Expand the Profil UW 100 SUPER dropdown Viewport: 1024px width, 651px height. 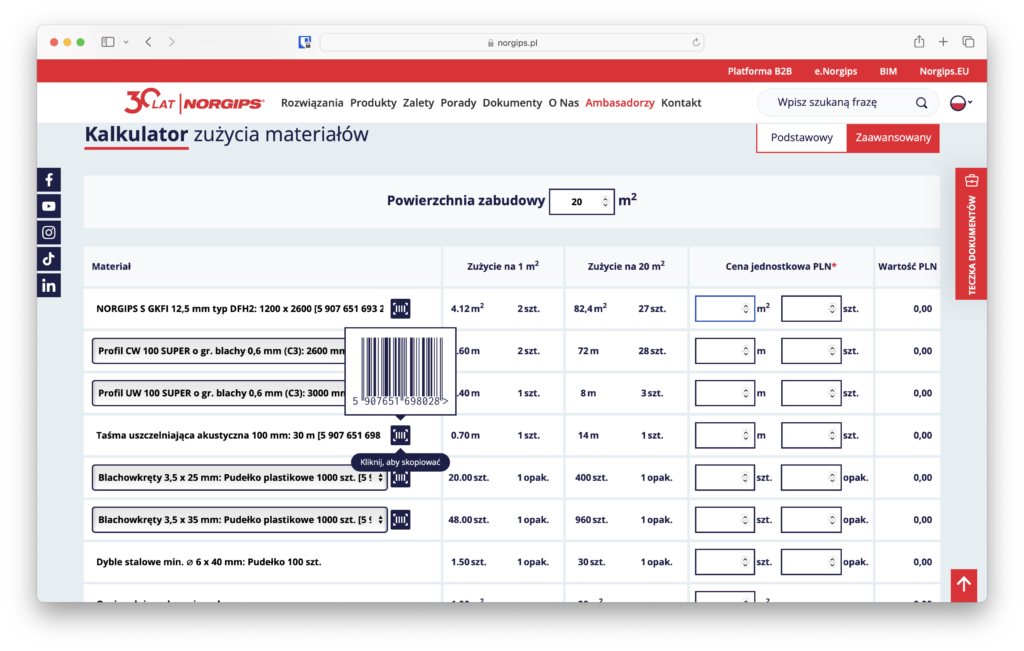coord(218,393)
